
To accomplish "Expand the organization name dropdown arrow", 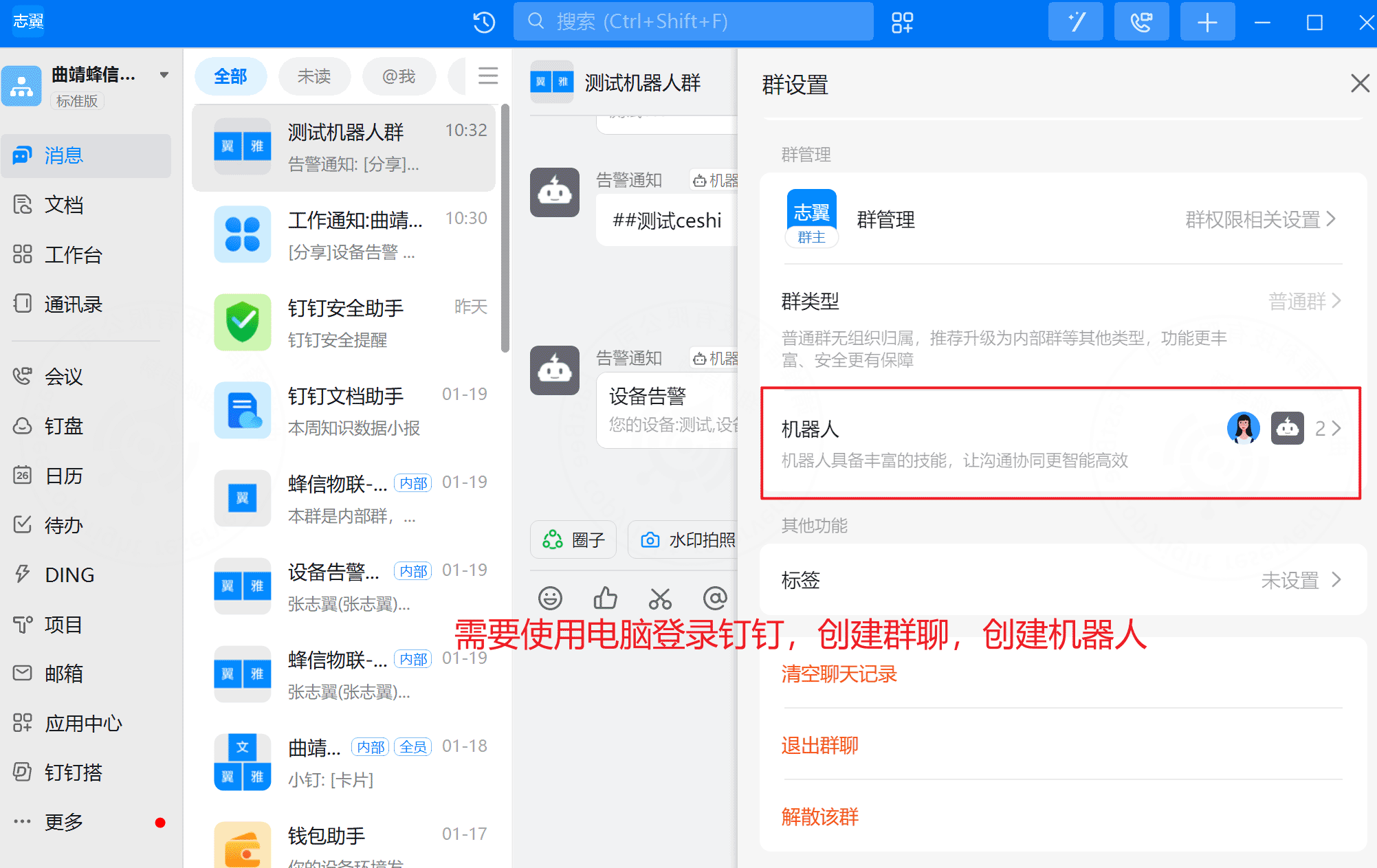I will click(164, 75).
